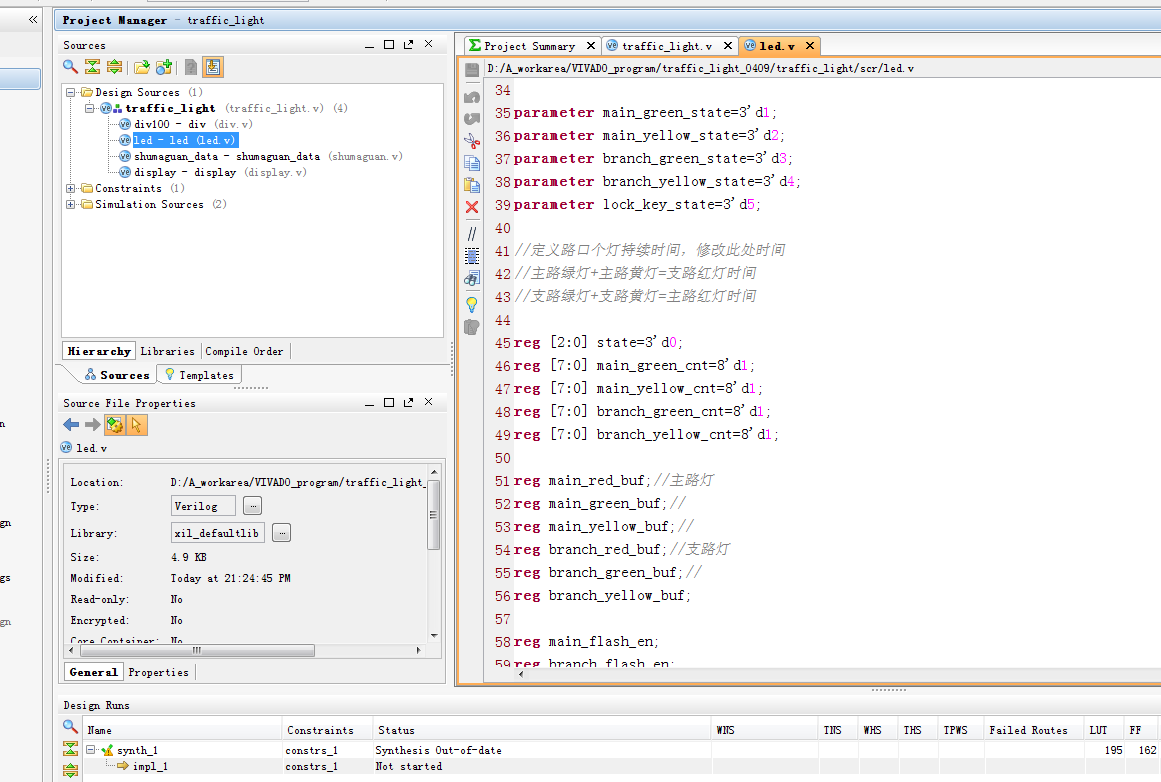Image resolution: width=1161 pixels, height=782 pixels.
Task: Close the led.v editor tab
Action: (810, 46)
